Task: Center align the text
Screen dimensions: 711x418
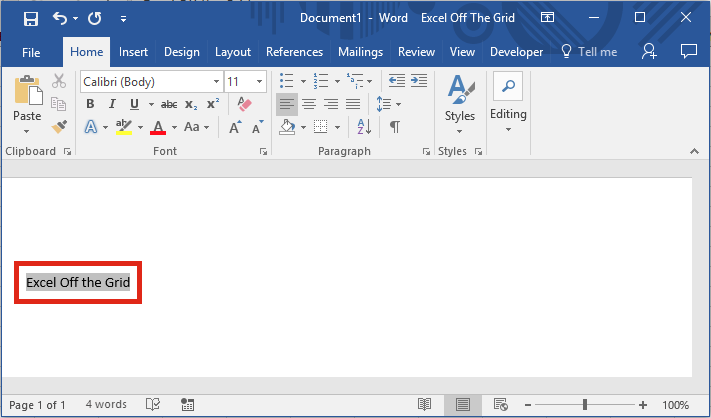Action: click(309, 104)
